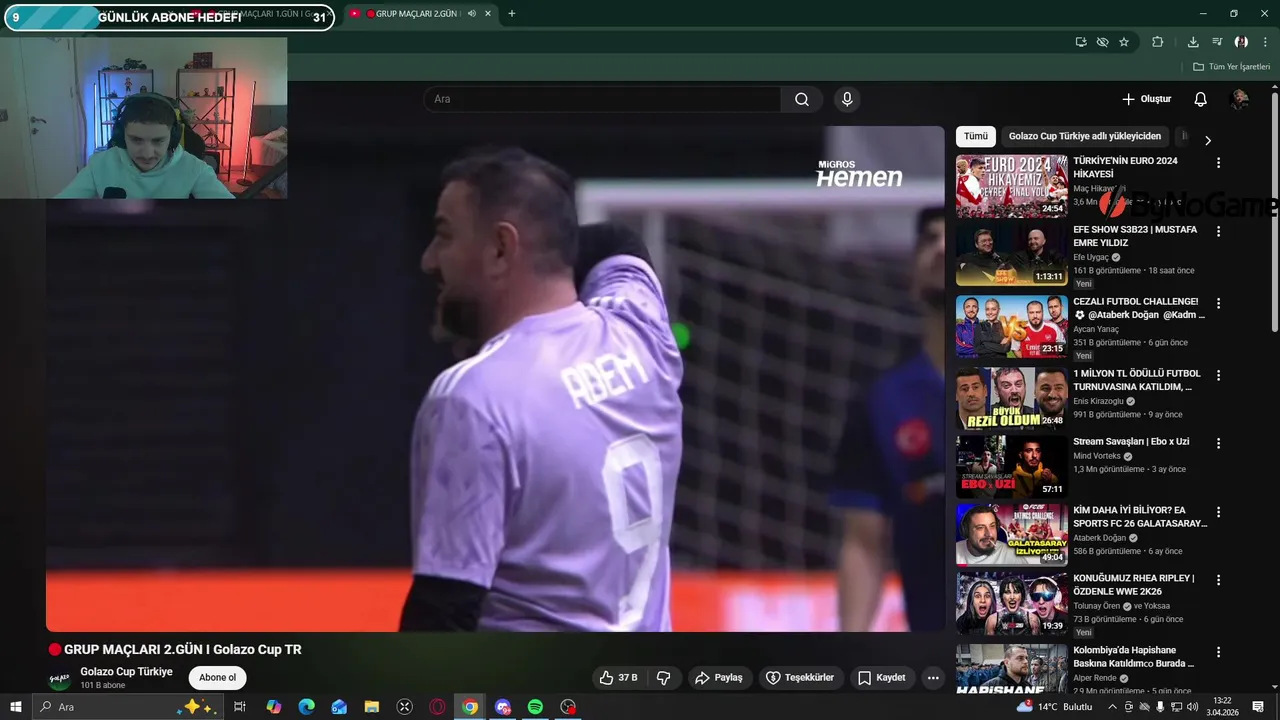Open Microsoft Edge from the taskbar
1280x720 pixels.
click(306, 707)
